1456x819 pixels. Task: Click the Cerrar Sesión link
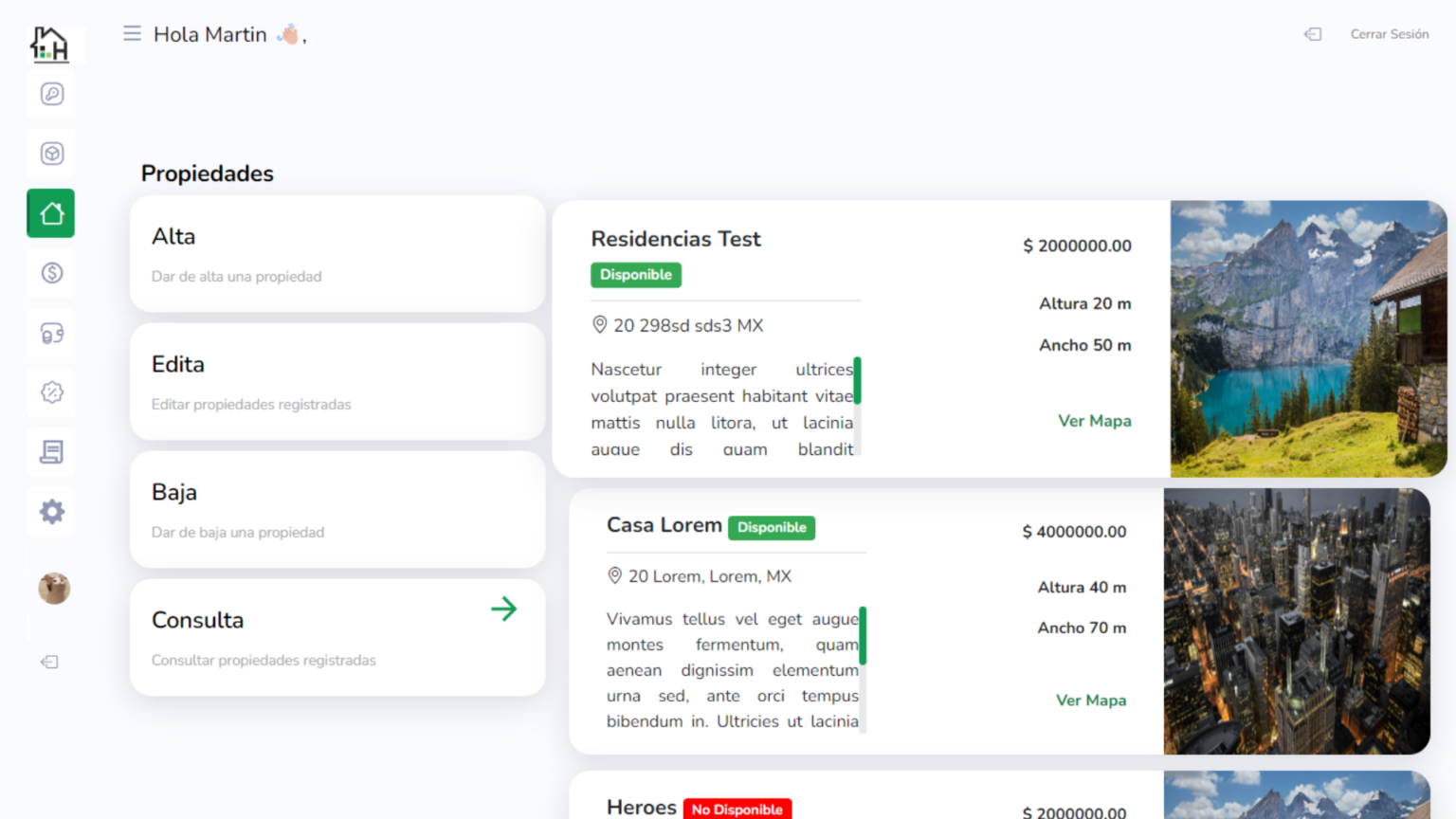click(1389, 34)
